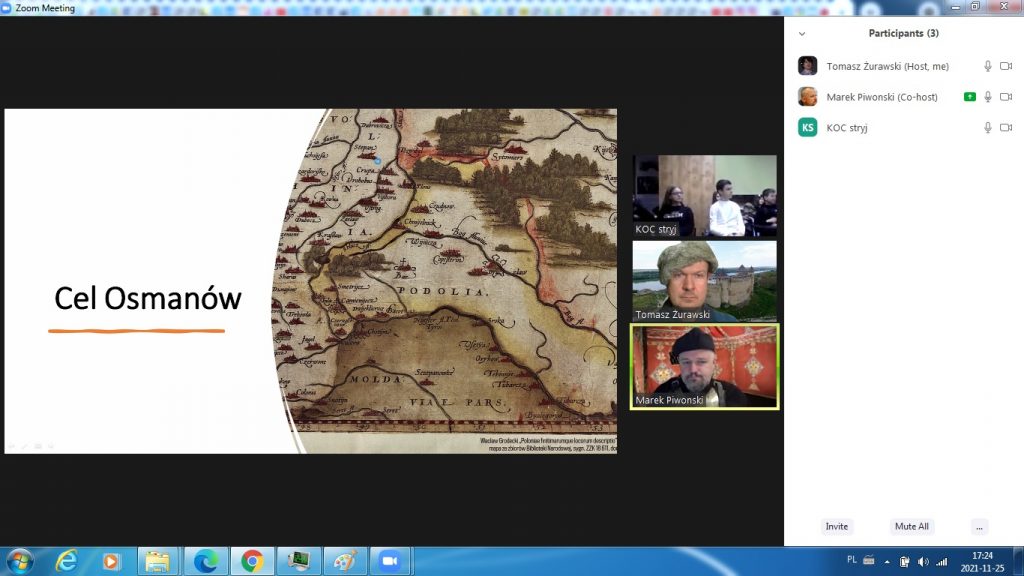Click the KS avatar for KOC stryj
Screen dimensions: 1024x576
tap(807, 128)
